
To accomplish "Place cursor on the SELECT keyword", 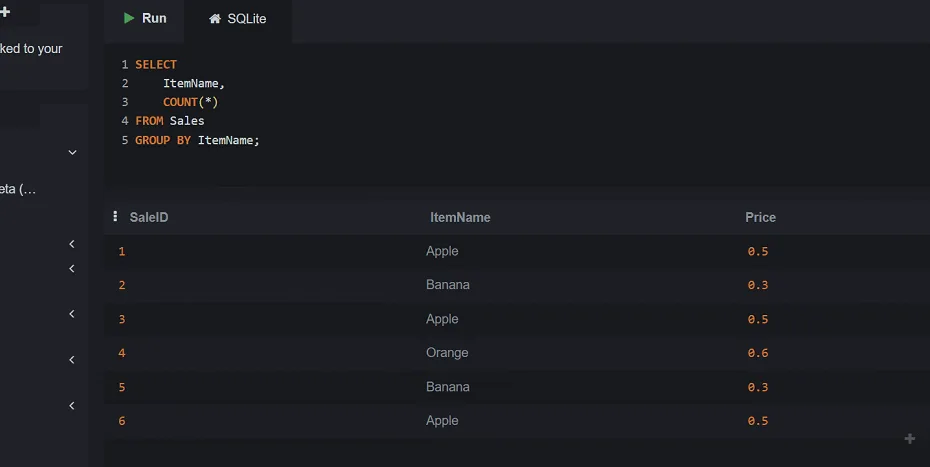I will coord(156,64).
